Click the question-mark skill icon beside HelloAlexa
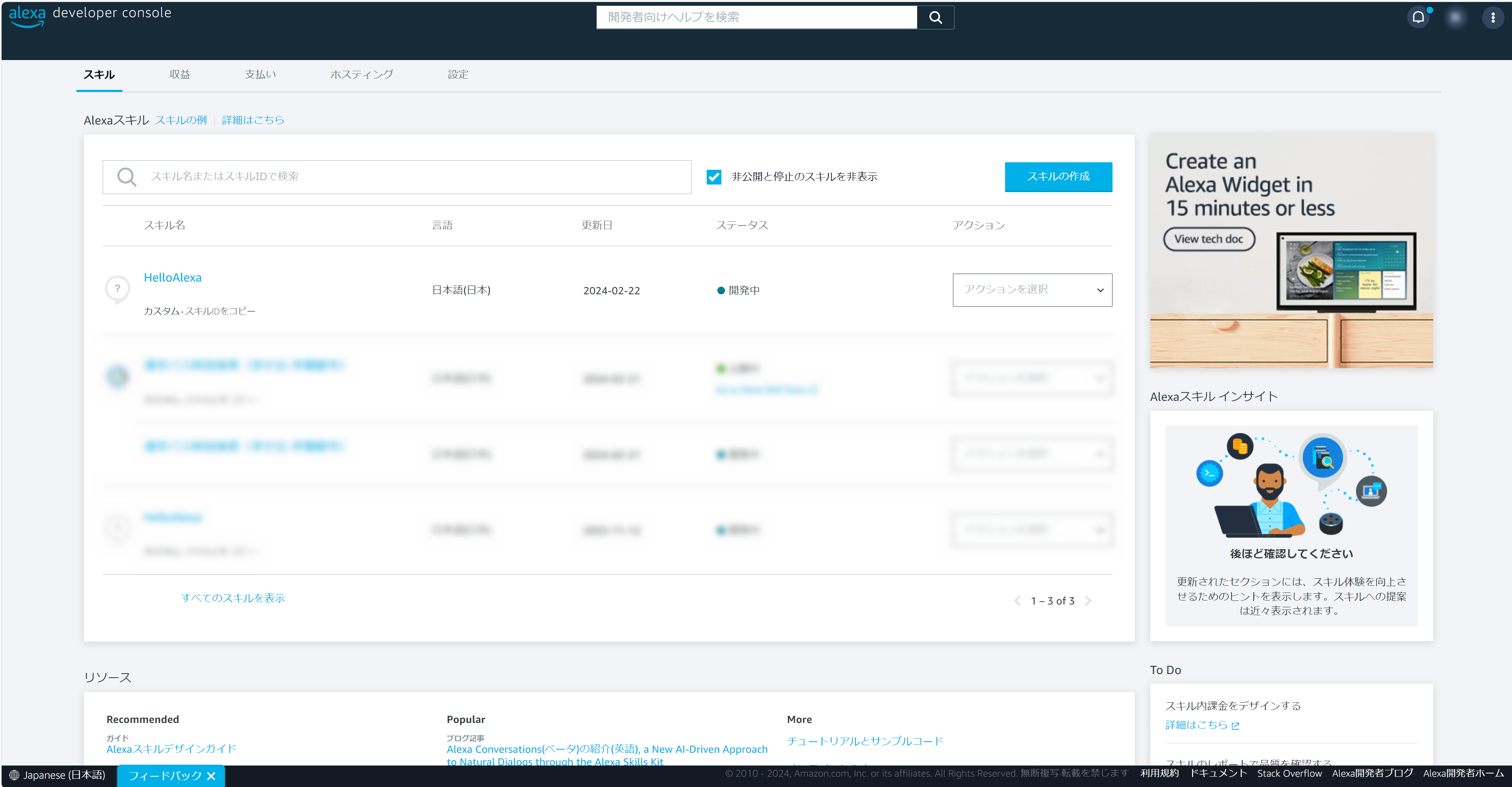1512x787 pixels. click(117, 289)
